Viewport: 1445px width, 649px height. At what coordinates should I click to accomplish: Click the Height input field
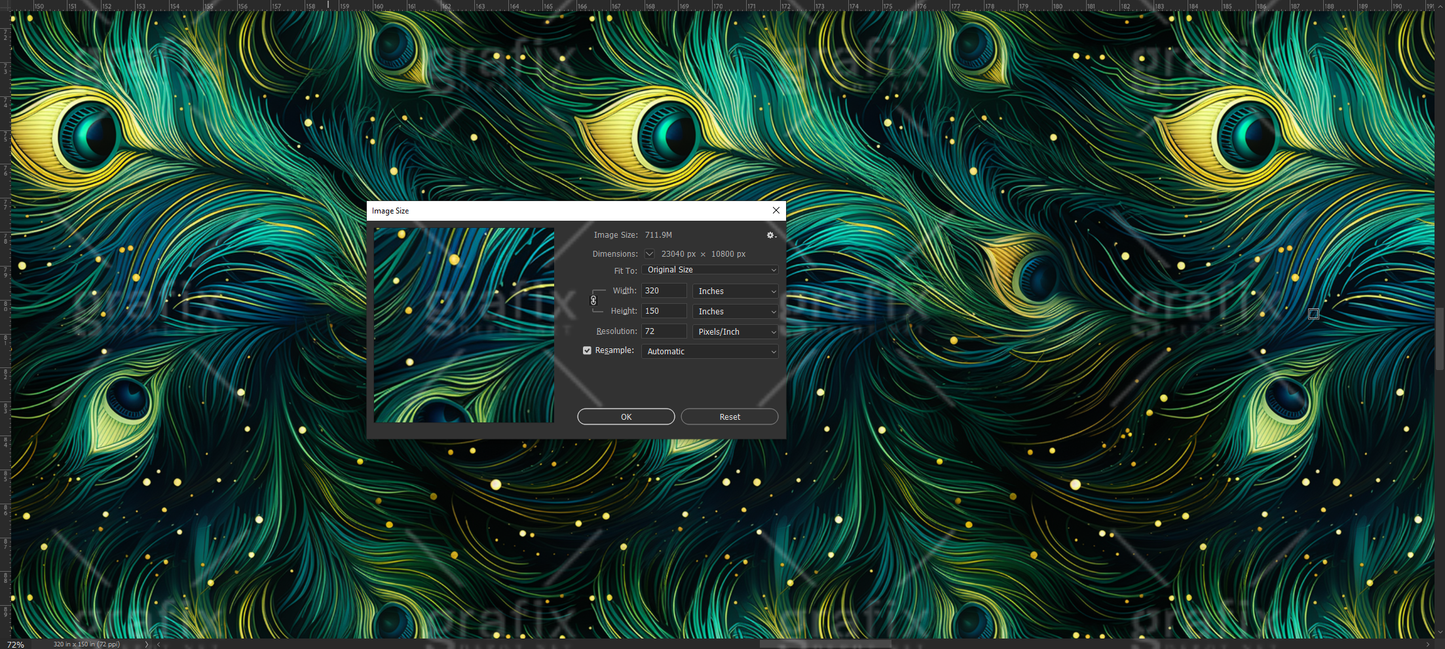click(x=663, y=311)
